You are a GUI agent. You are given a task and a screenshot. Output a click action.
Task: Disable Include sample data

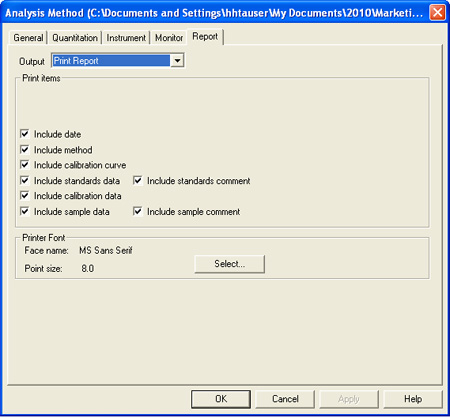[25, 211]
